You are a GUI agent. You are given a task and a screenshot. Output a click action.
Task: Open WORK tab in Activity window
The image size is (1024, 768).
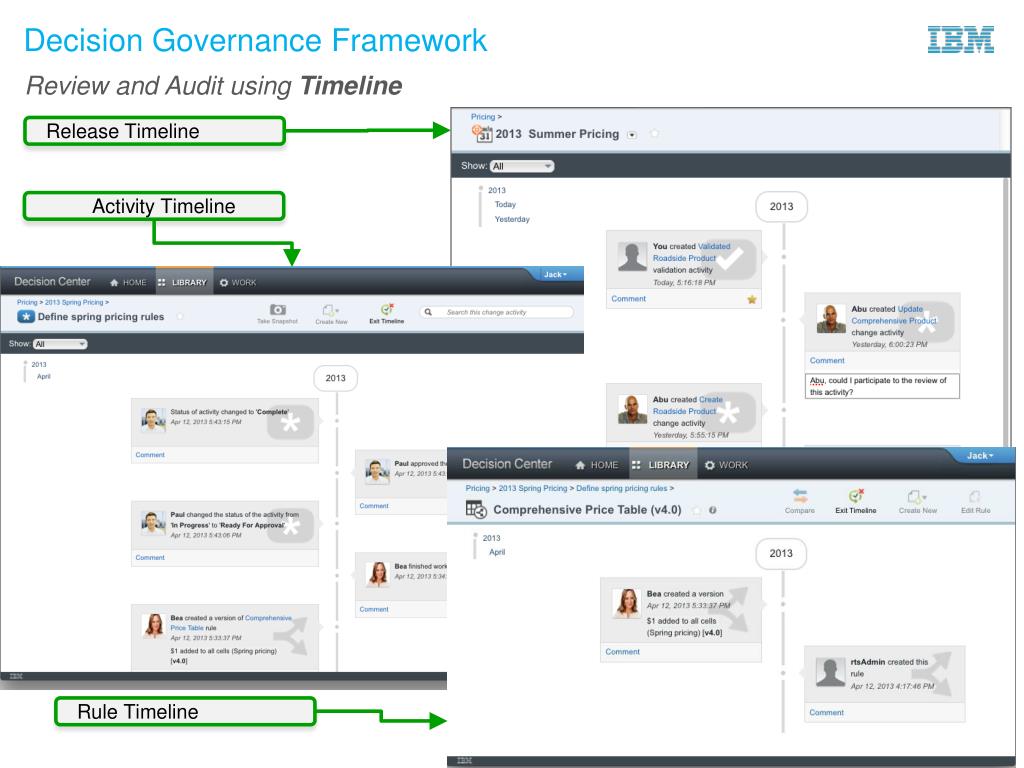click(238, 283)
